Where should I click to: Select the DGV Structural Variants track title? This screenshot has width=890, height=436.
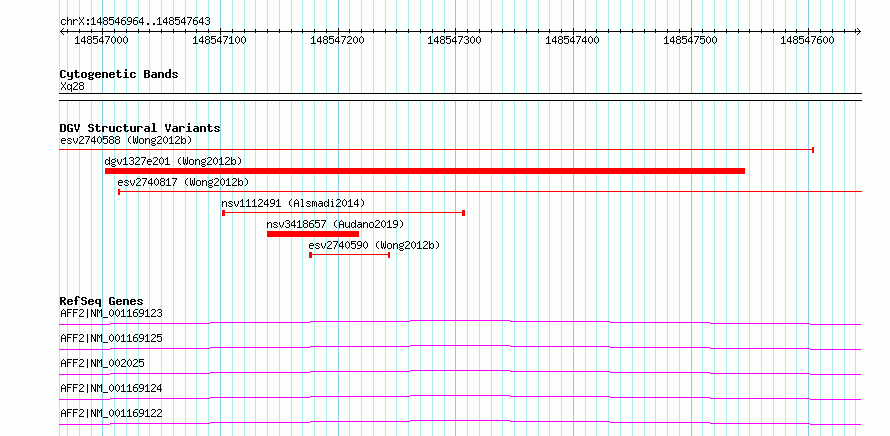140,128
